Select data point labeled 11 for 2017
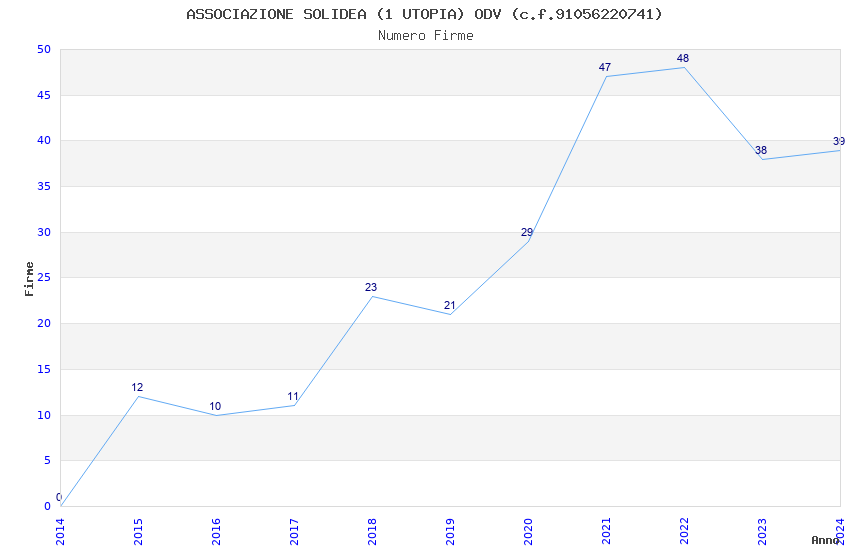Screen dimensions: 850x550 point(293,397)
